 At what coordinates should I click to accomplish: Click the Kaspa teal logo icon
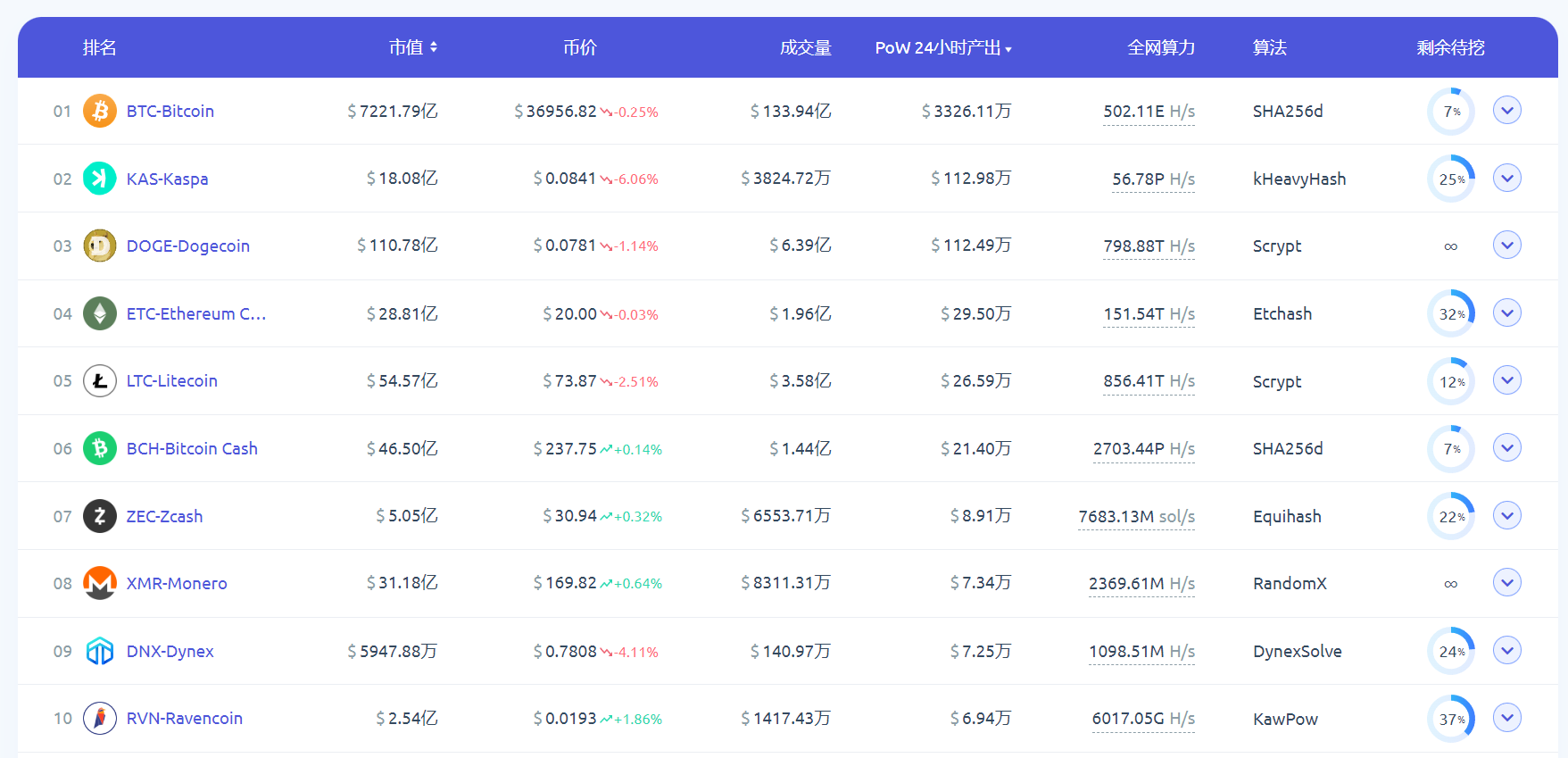pos(100,179)
